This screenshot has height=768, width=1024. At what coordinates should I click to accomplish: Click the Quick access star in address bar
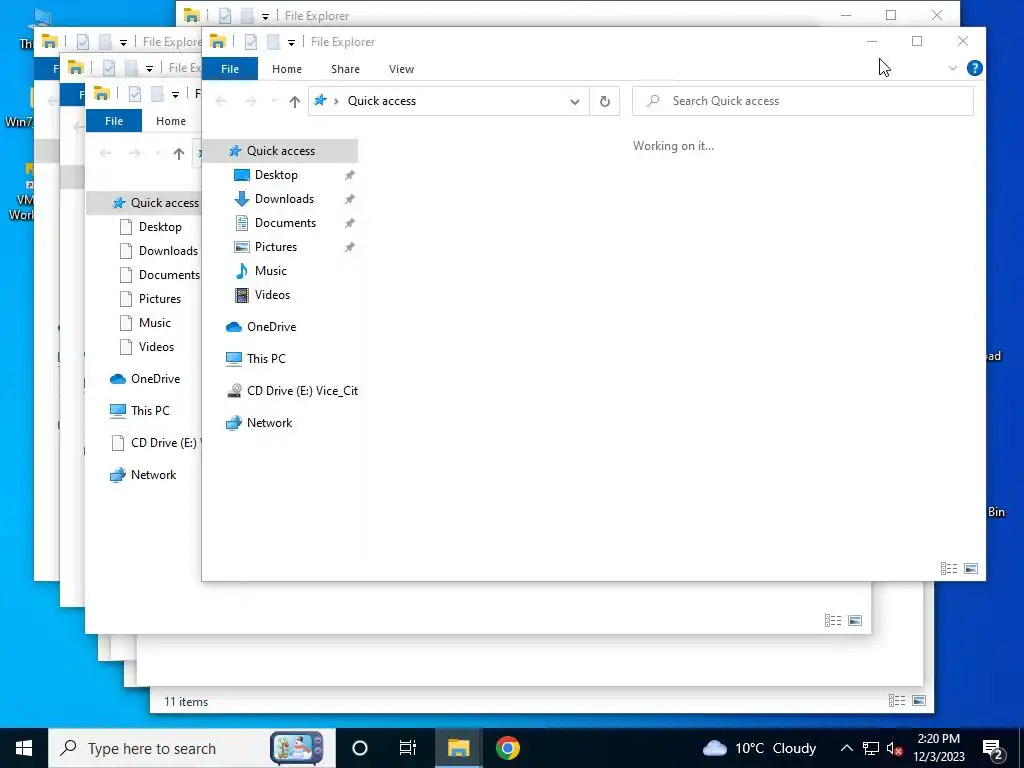(320, 101)
